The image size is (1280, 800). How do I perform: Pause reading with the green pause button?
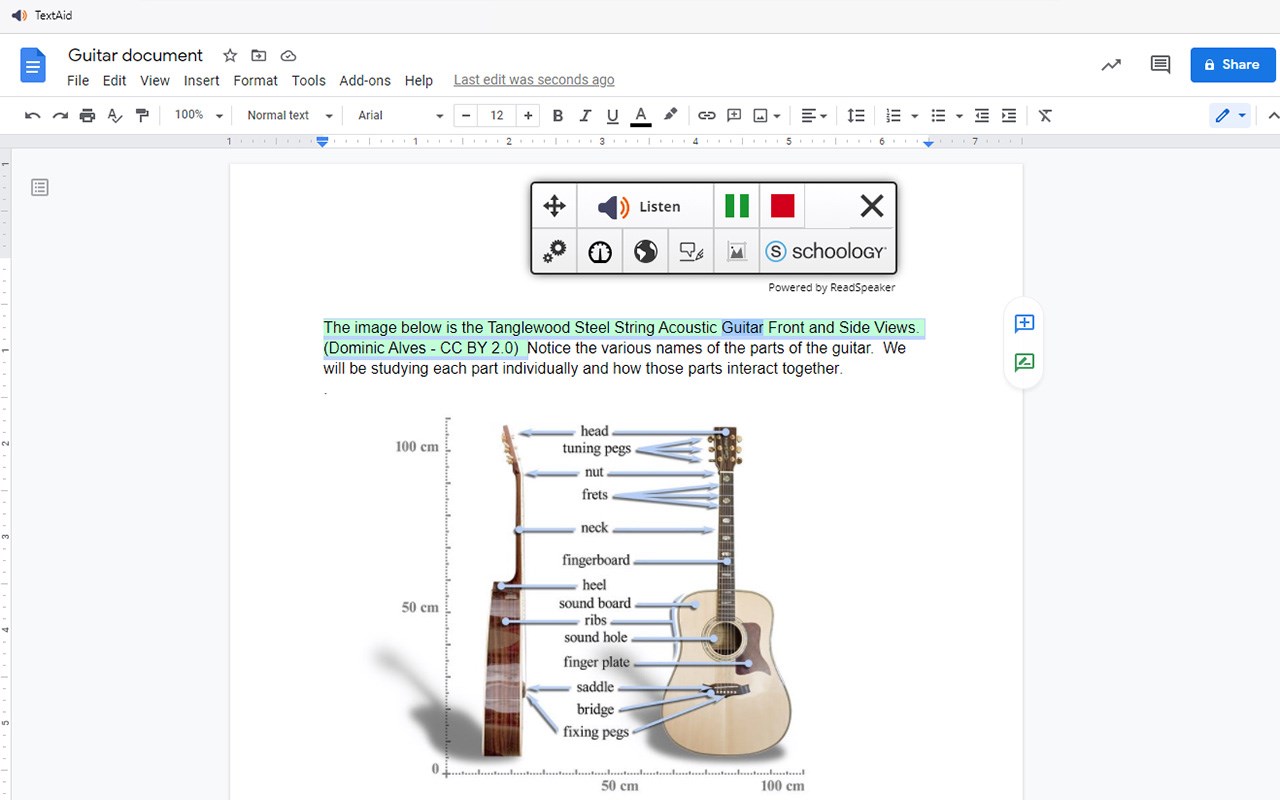coord(737,206)
